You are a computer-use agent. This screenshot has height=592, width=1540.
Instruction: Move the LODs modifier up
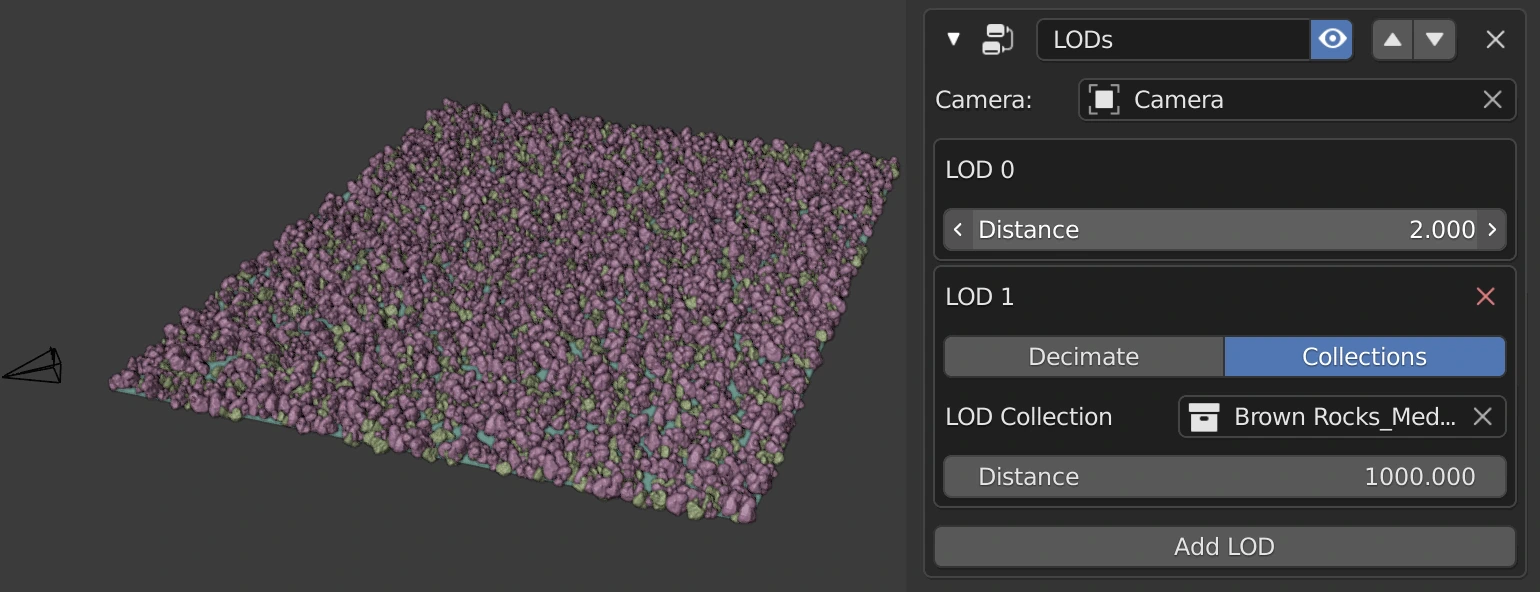coord(1392,40)
